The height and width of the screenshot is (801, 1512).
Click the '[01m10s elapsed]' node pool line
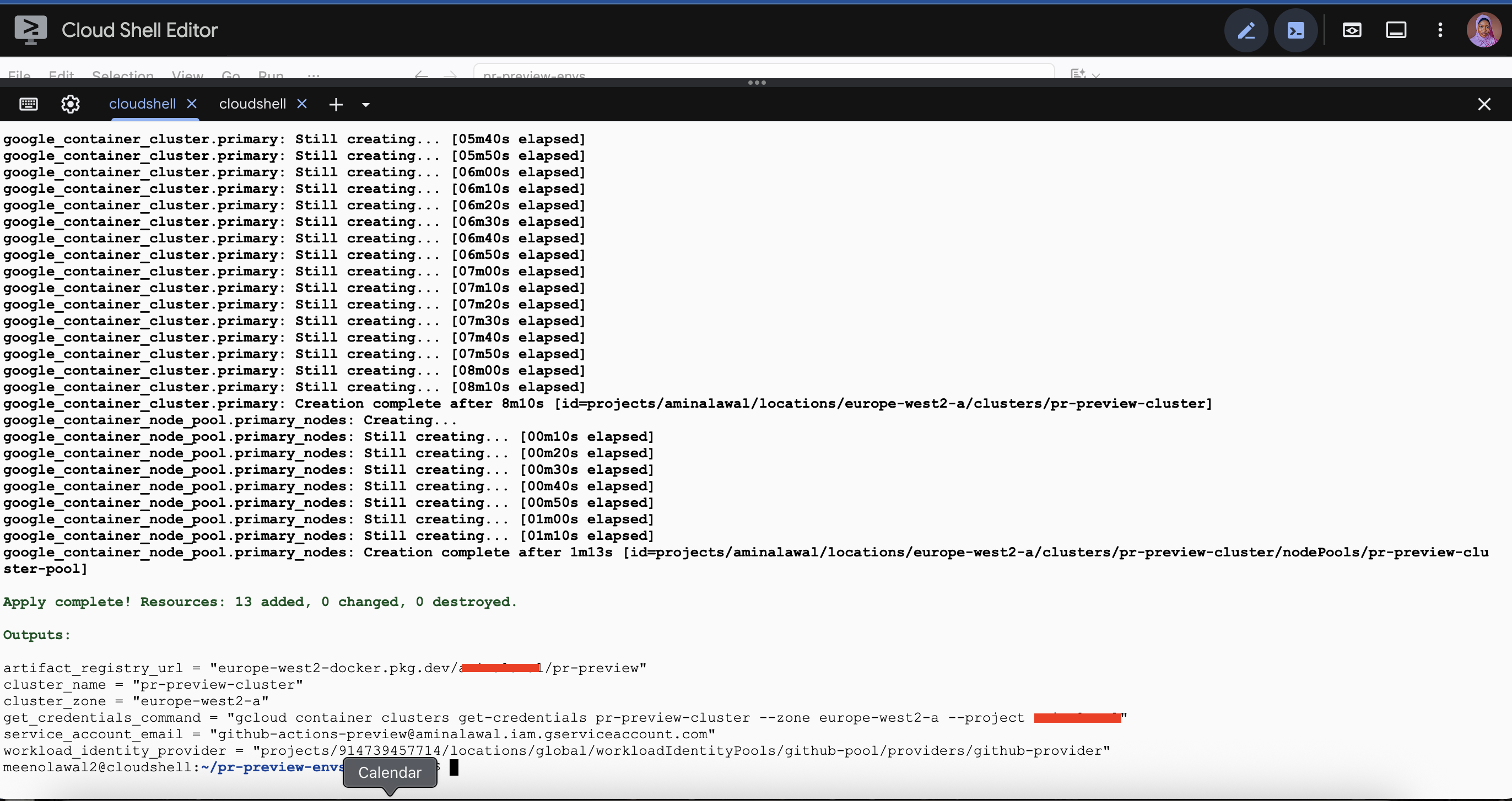[x=329, y=535]
